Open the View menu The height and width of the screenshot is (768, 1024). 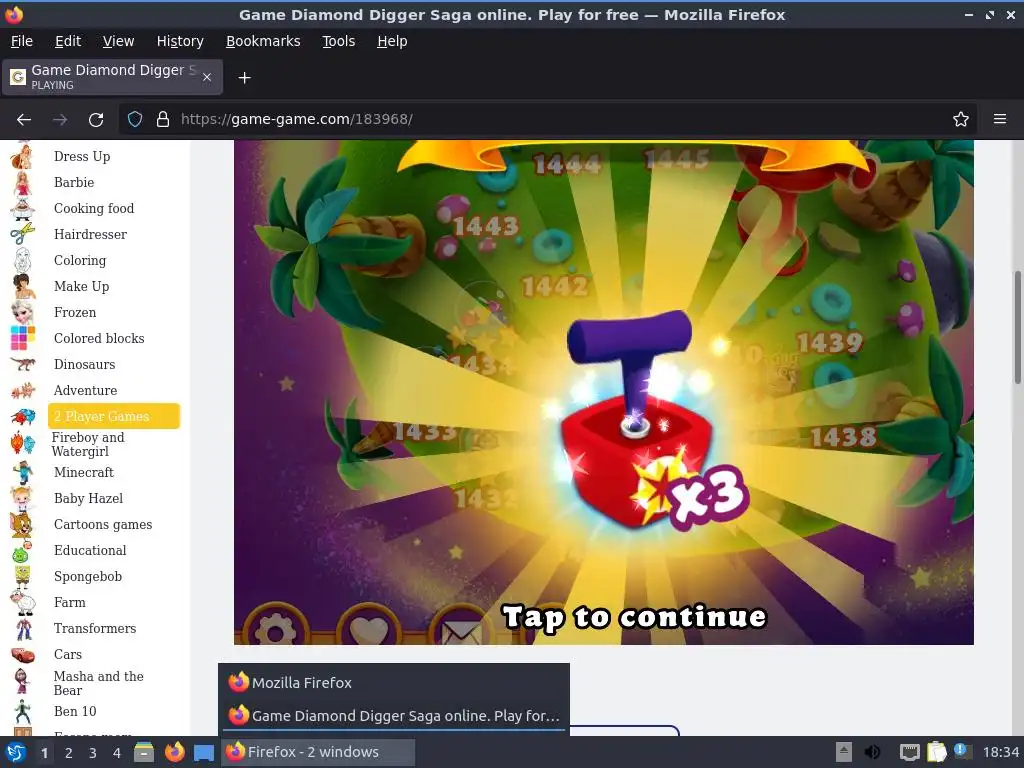[118, 41]
